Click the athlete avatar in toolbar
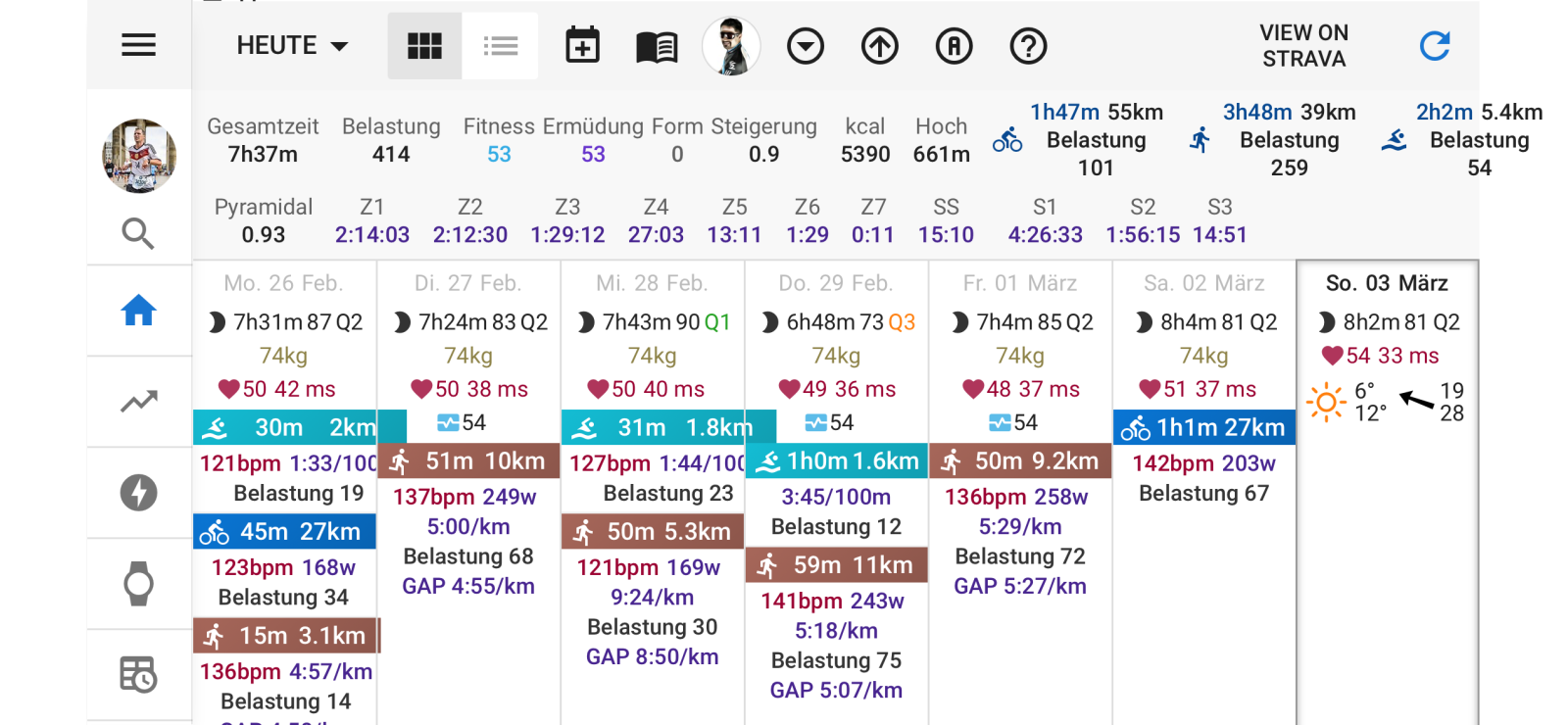Screen dimensions: 1568x725 [x=731, y=46]
